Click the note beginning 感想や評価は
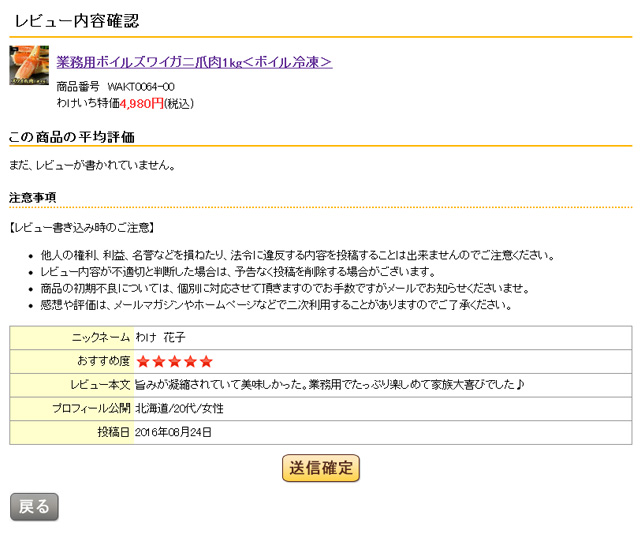Viewport: 640px width, 534px height. 276,305
